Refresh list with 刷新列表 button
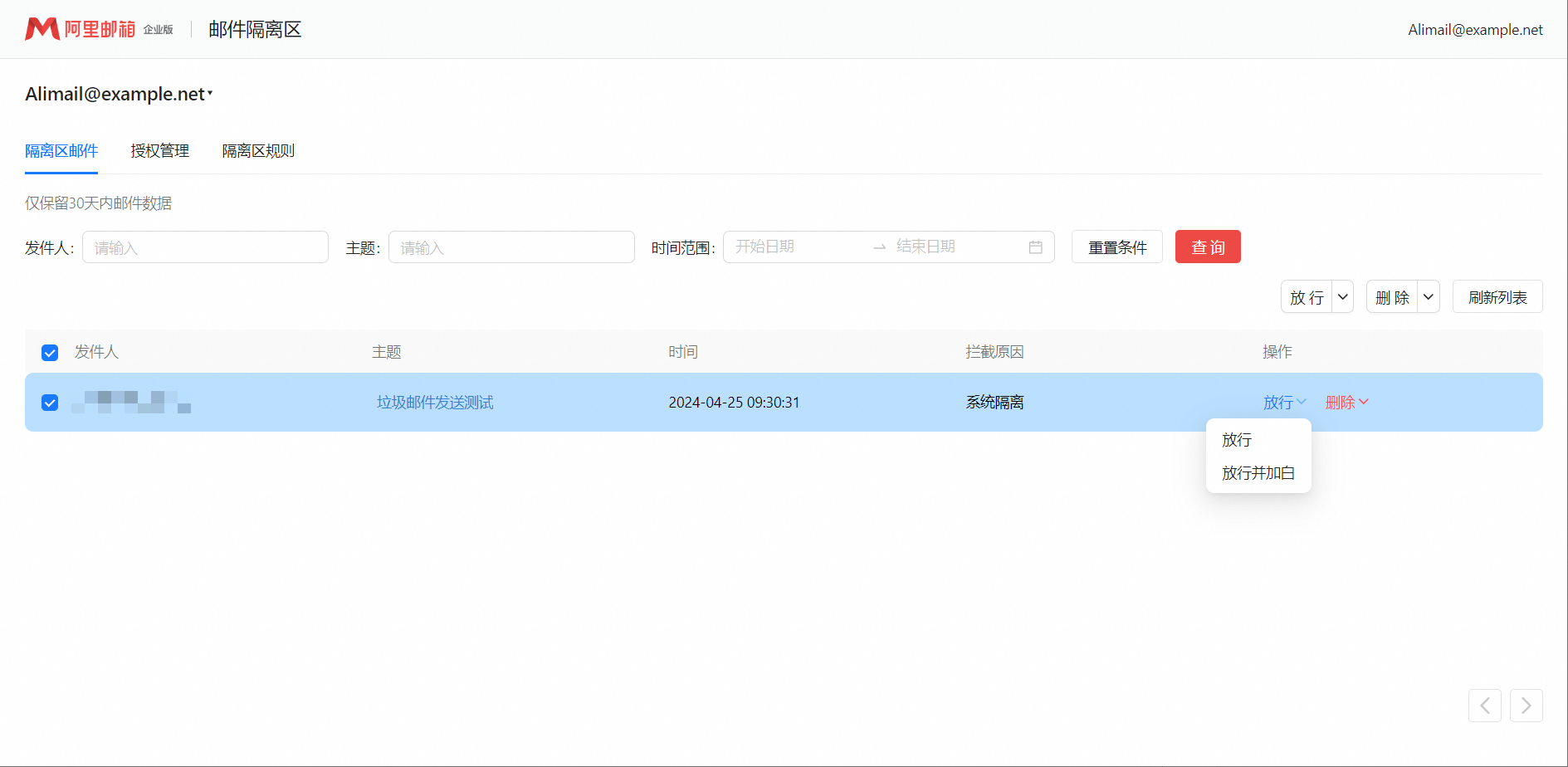1568x767 pixels. click(x=1497, y=297)
